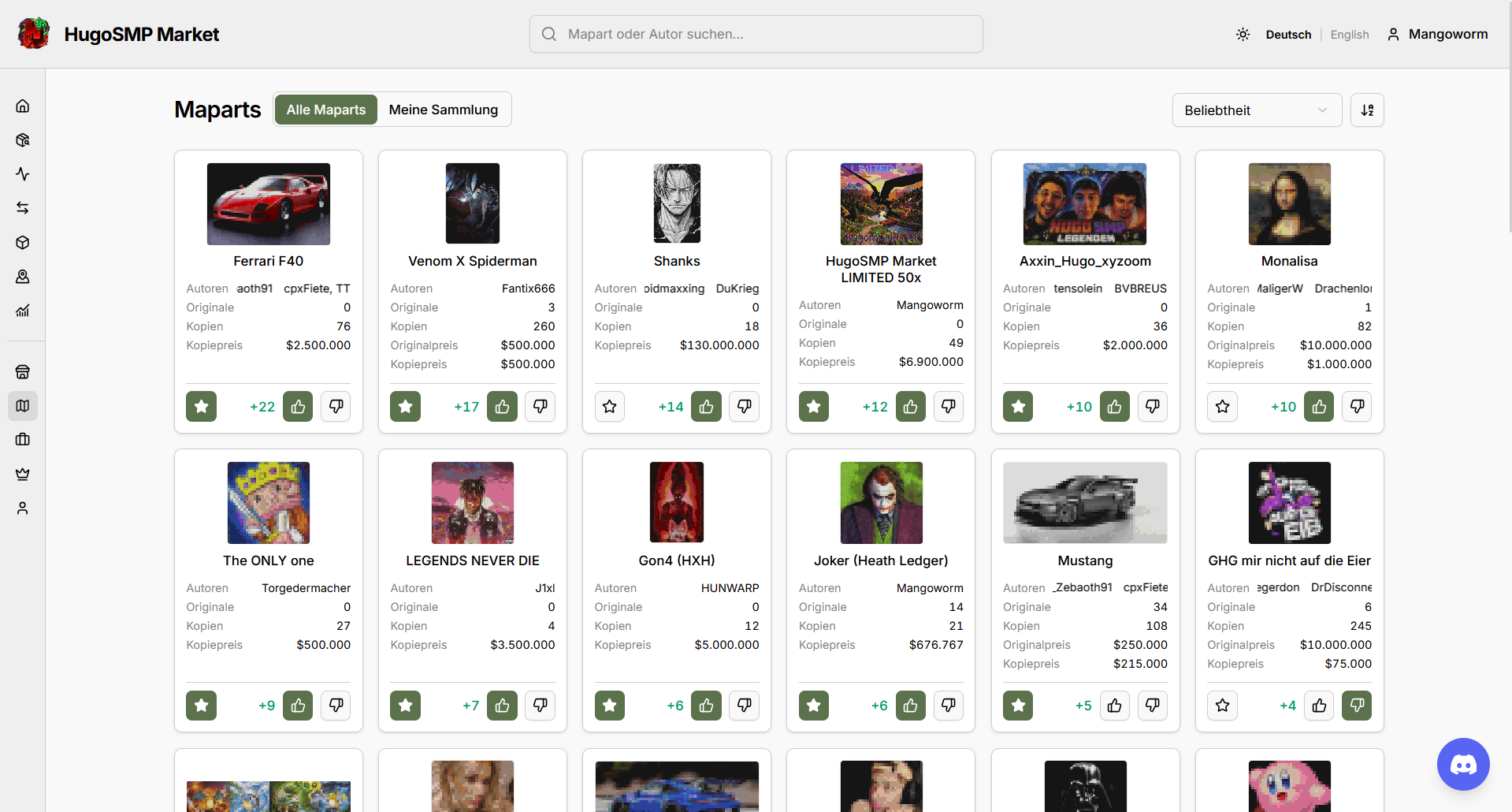Expand the Beliebtheit sort dropdown

click(1257, 110)
